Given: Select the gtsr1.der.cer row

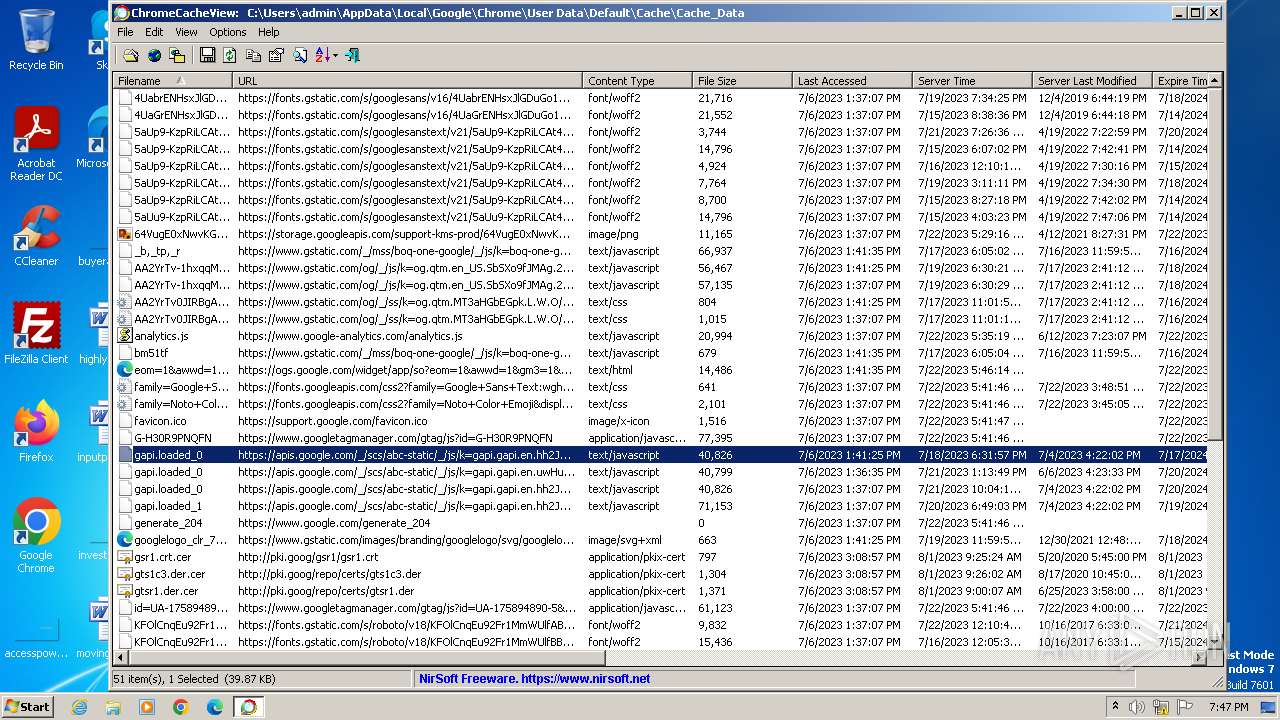Looking at the screenshot, I should point(661,591).
